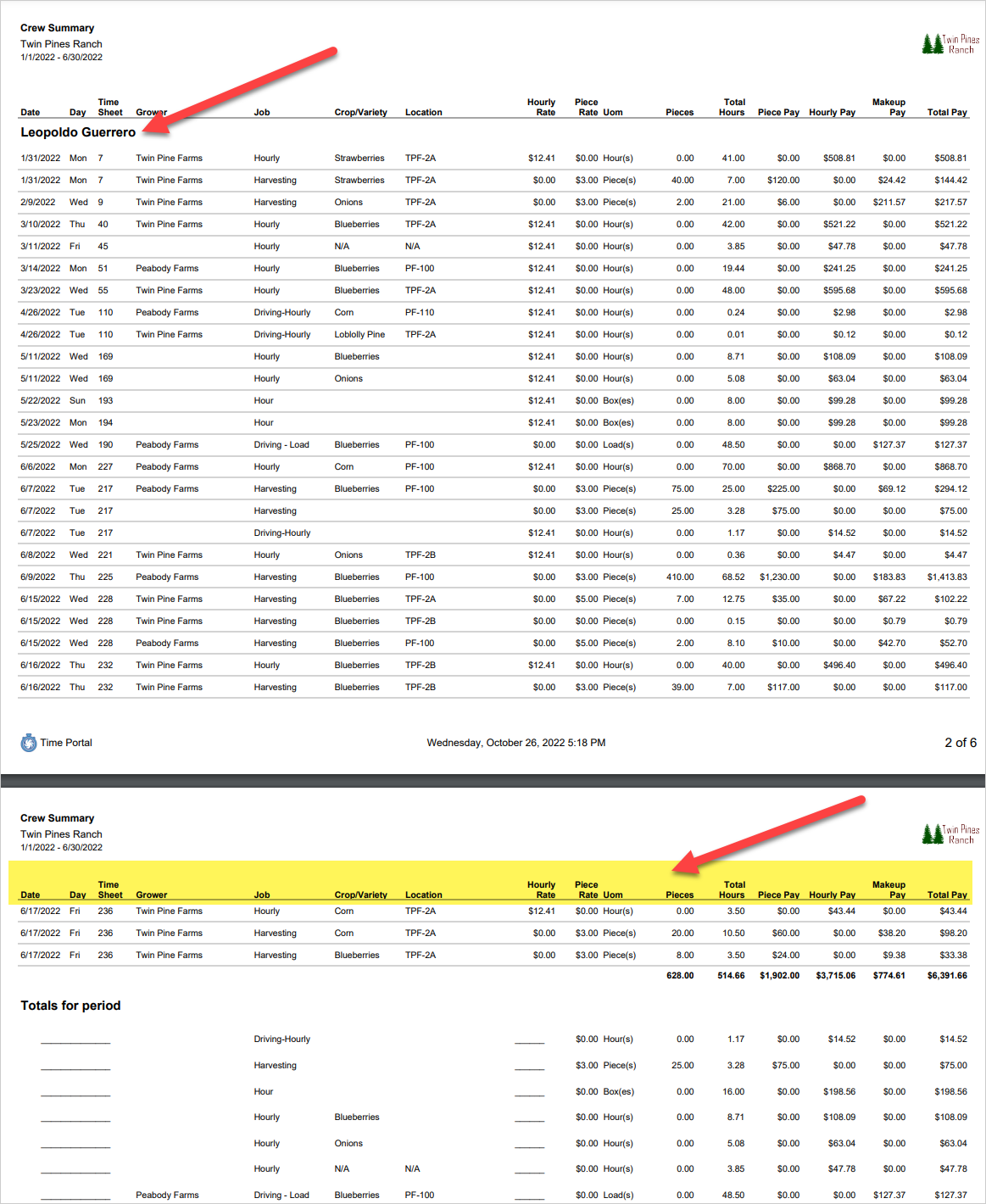The image size is (986, 1204).
Task: Click the $9.38 makeup pay value
Action: [894, 956]
